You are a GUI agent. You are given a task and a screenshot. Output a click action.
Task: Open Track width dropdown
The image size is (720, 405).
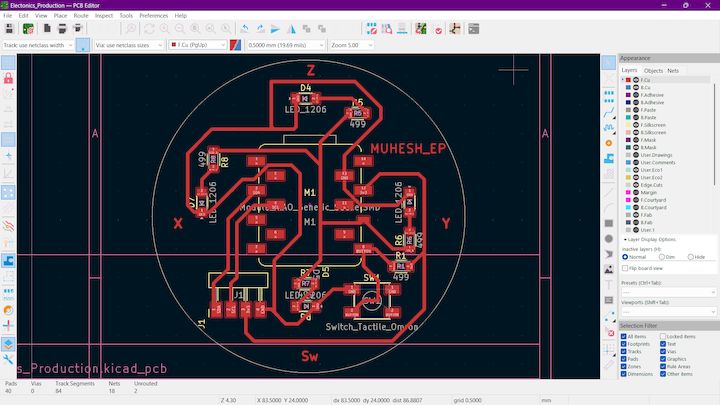(38, 45)
